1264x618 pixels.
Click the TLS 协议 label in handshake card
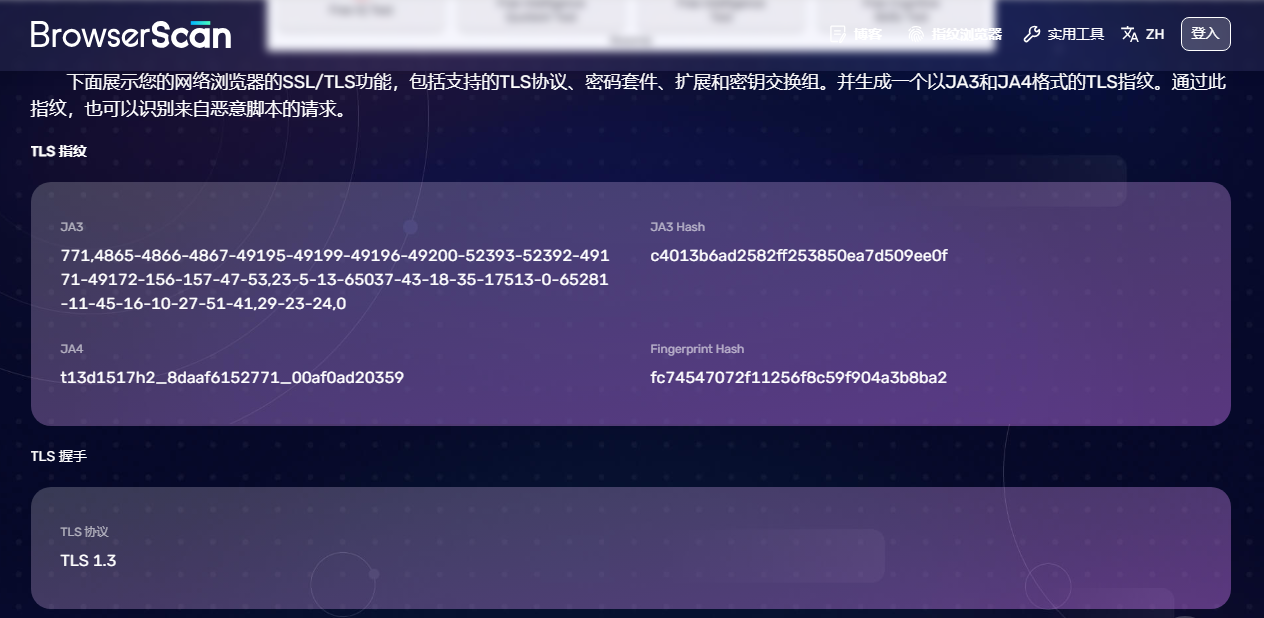point(81,532)
